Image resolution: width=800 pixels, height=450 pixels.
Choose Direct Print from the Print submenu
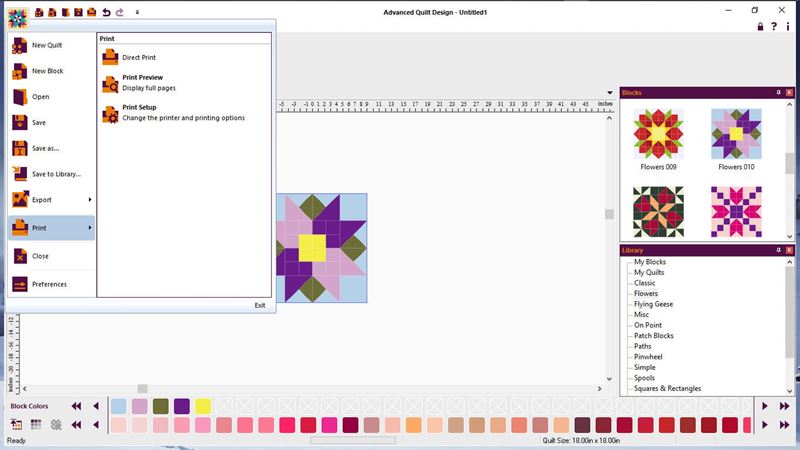point(140,58)
